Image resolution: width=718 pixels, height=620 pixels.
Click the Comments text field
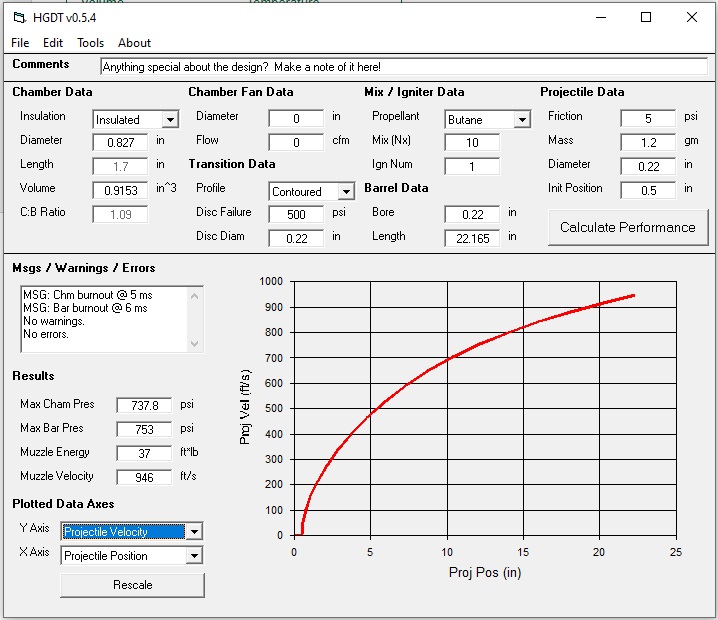[403, 66]
